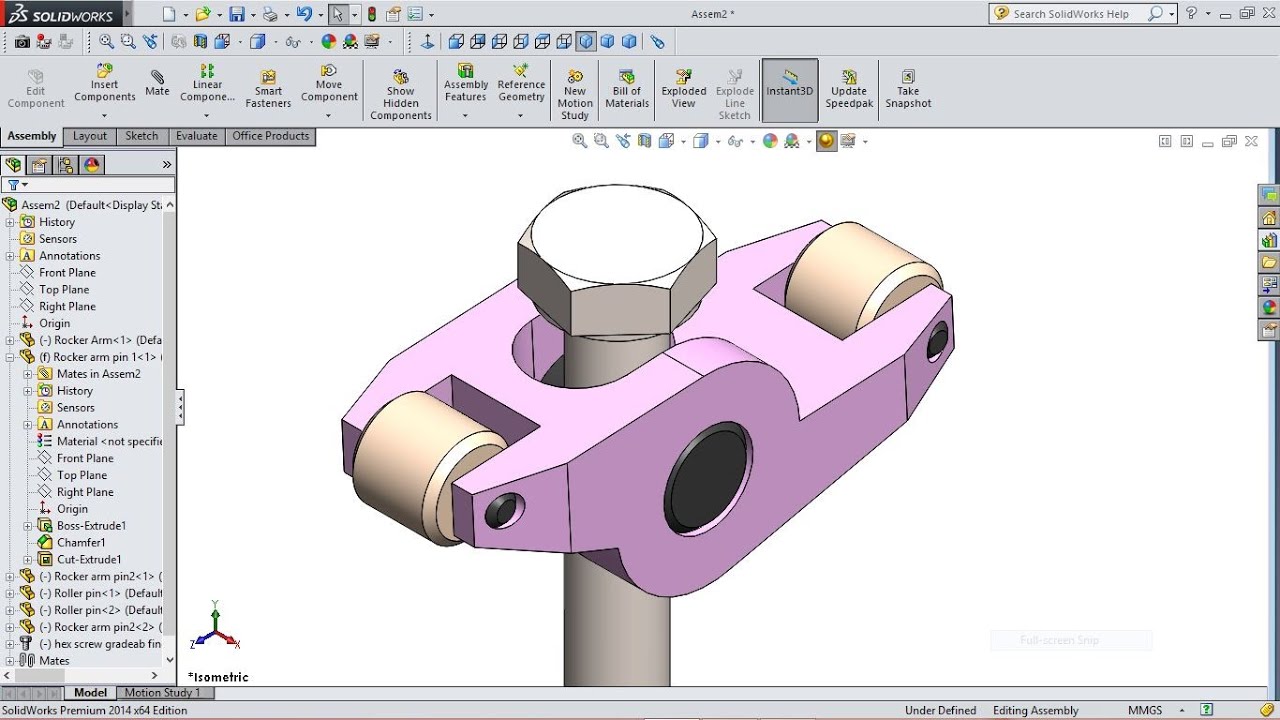The height and width of the screenshot is (720, 1280).
Task: Click Bill of Materials tool
Action: click(x=627, y=90)
